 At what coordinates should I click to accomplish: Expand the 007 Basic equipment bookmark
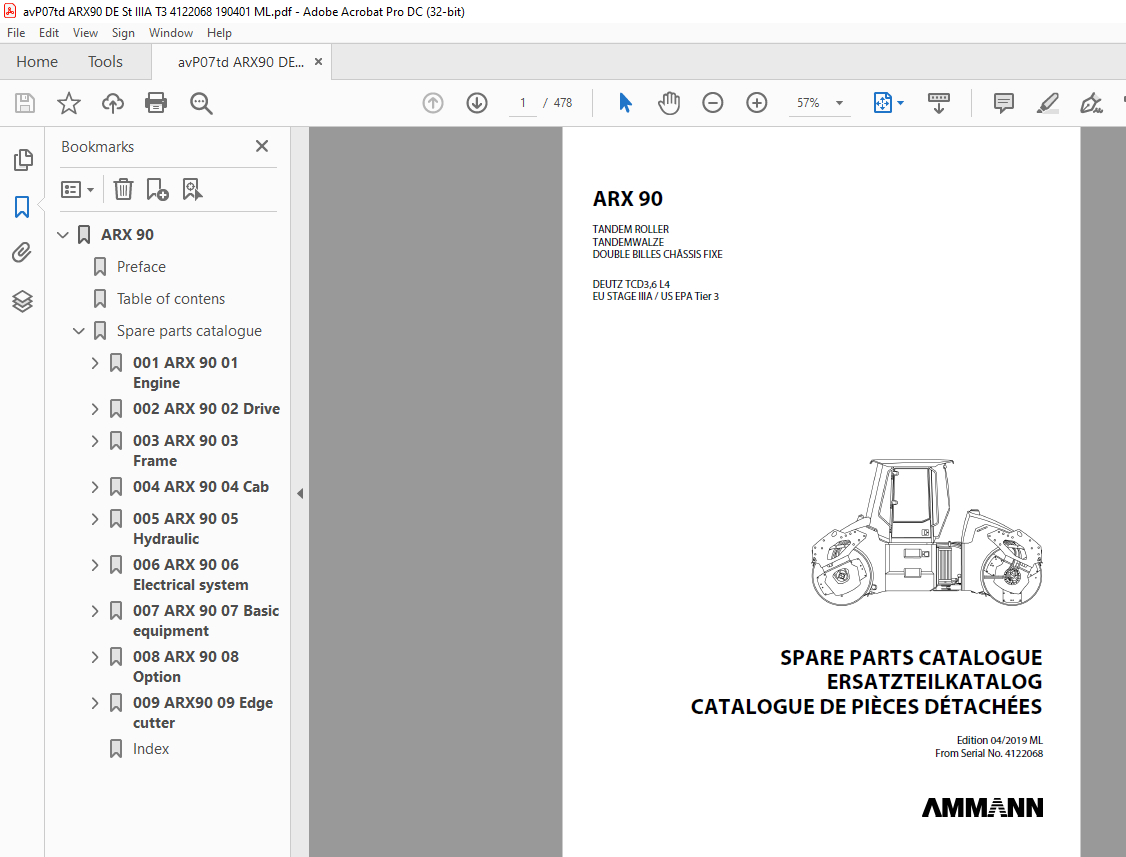click(95, 611)
